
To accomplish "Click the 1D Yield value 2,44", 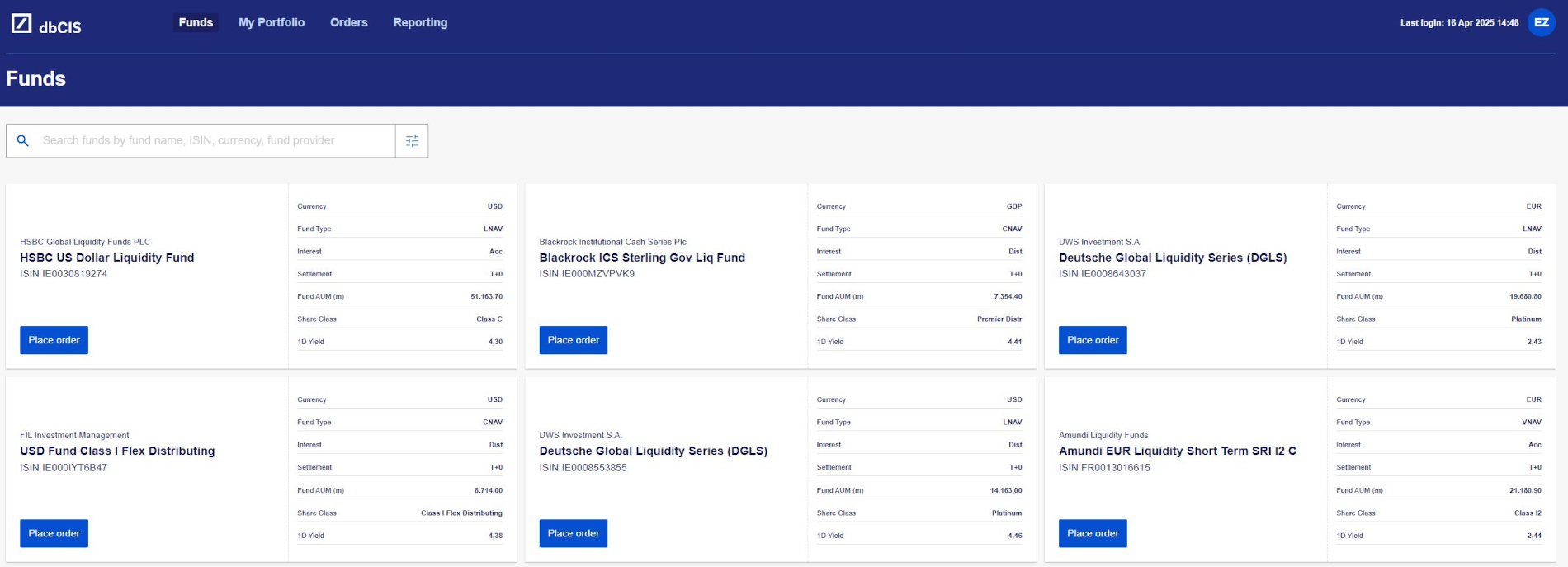I will tap(1534, 536).
